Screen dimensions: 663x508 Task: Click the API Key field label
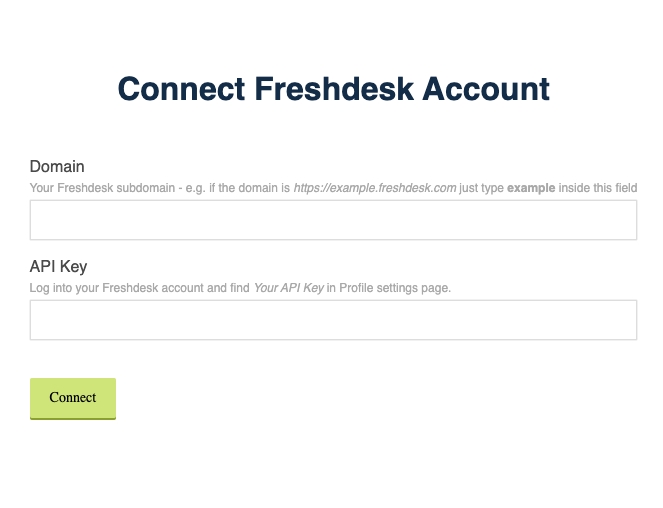click(x=58, y=266)
